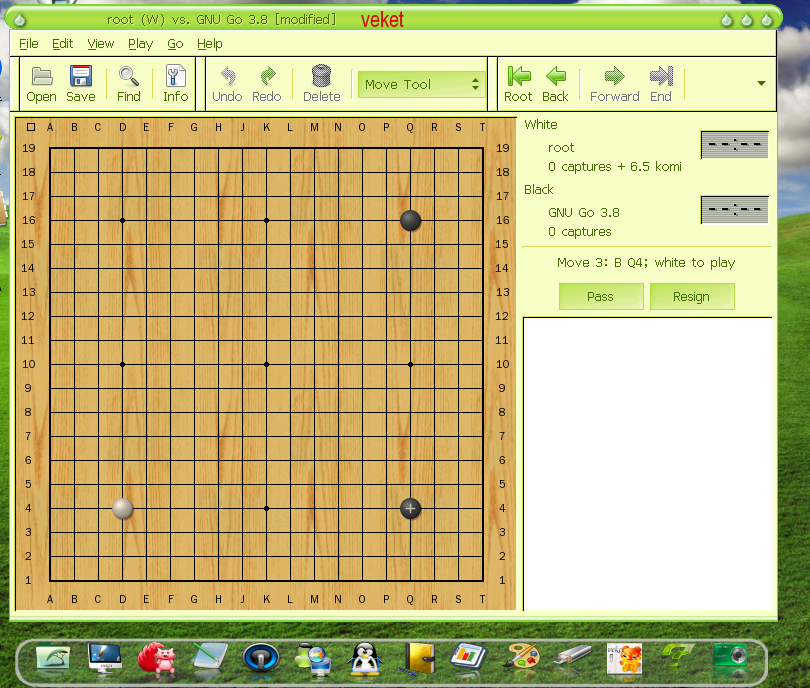This screenshot has width=810, height=688.
Task: Click the window menu droplet icon in title bar
Action: pyautogui.click(x=20, y=20)
